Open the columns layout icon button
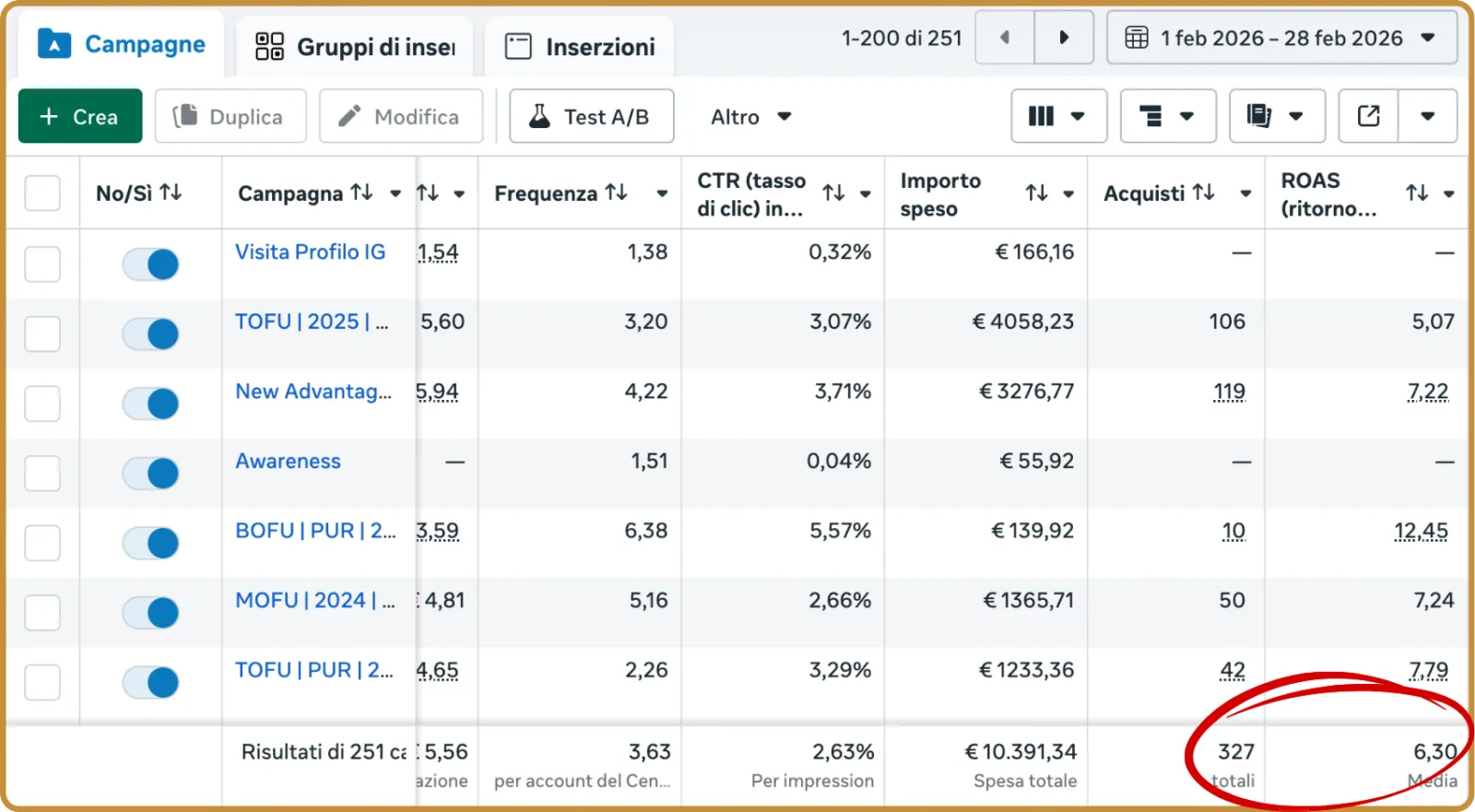This screenshot has height=812, width=1475. (x=1058, y=116)
